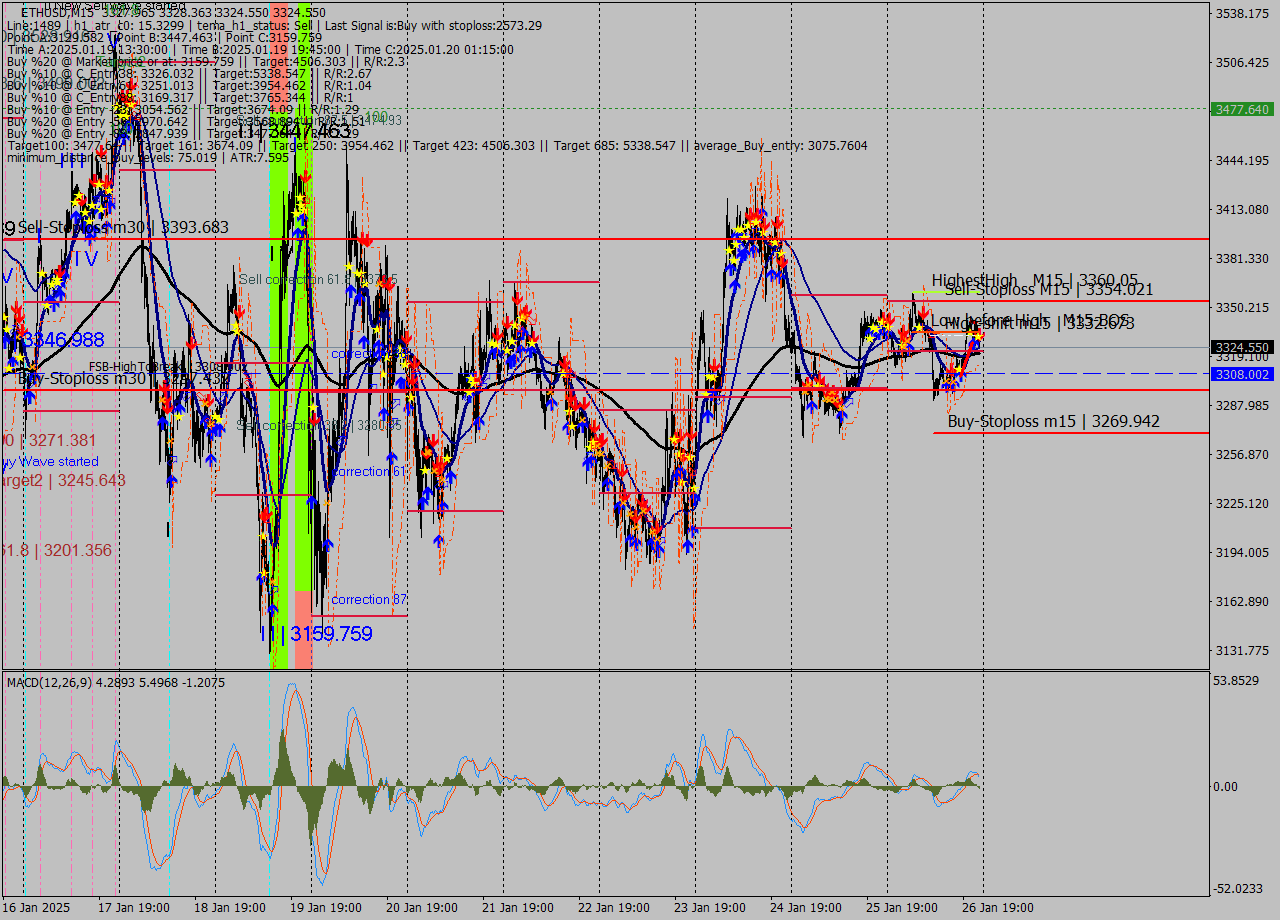Click the 0.00 MACD zero-level value
Viewport: 1280px width, 920px height.
(x=1226, y=787)
